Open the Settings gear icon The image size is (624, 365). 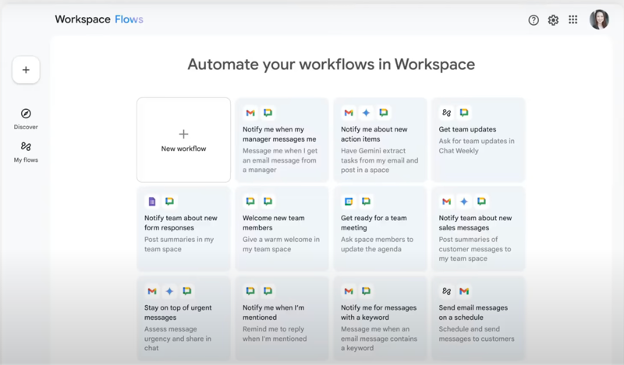click(x=553, y=20)
